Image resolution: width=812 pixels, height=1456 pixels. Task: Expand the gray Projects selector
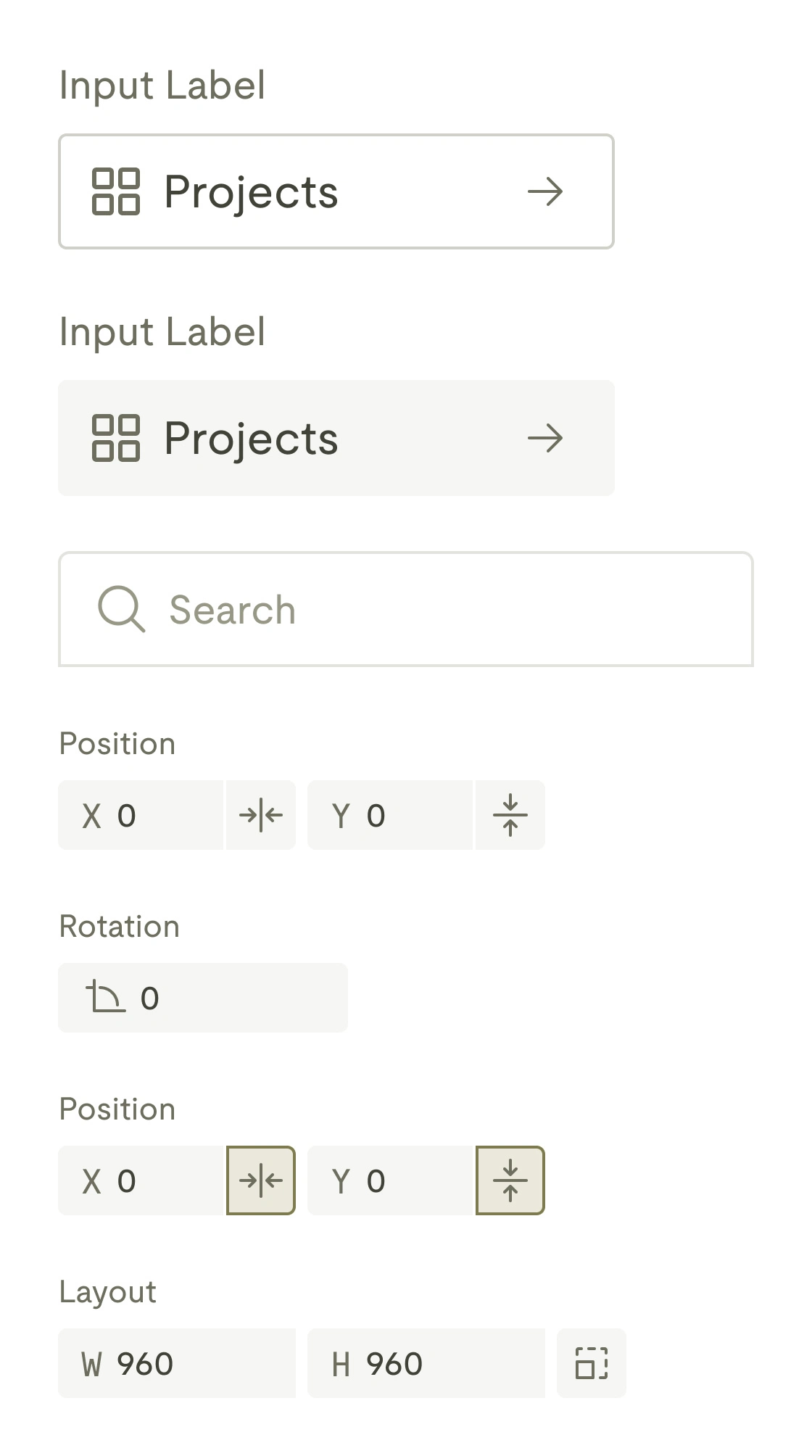(336, 437)
